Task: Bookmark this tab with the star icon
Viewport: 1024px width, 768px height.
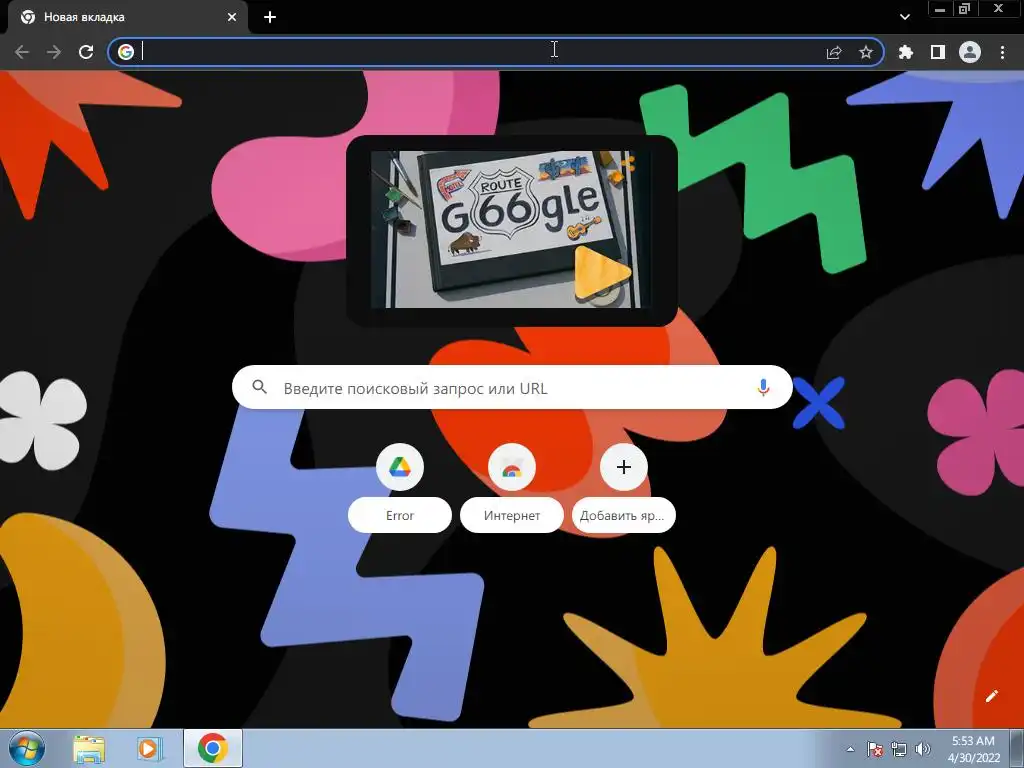Action: click(x=866, y=52)
